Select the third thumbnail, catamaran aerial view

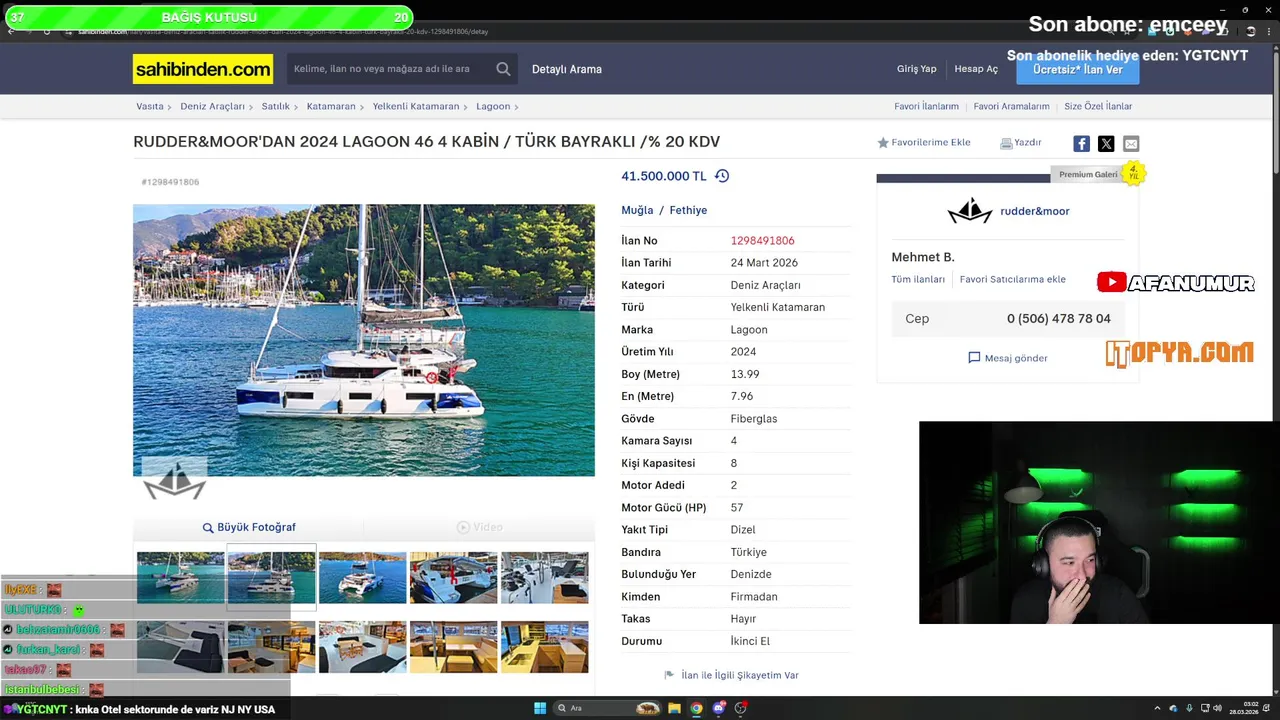362,577
